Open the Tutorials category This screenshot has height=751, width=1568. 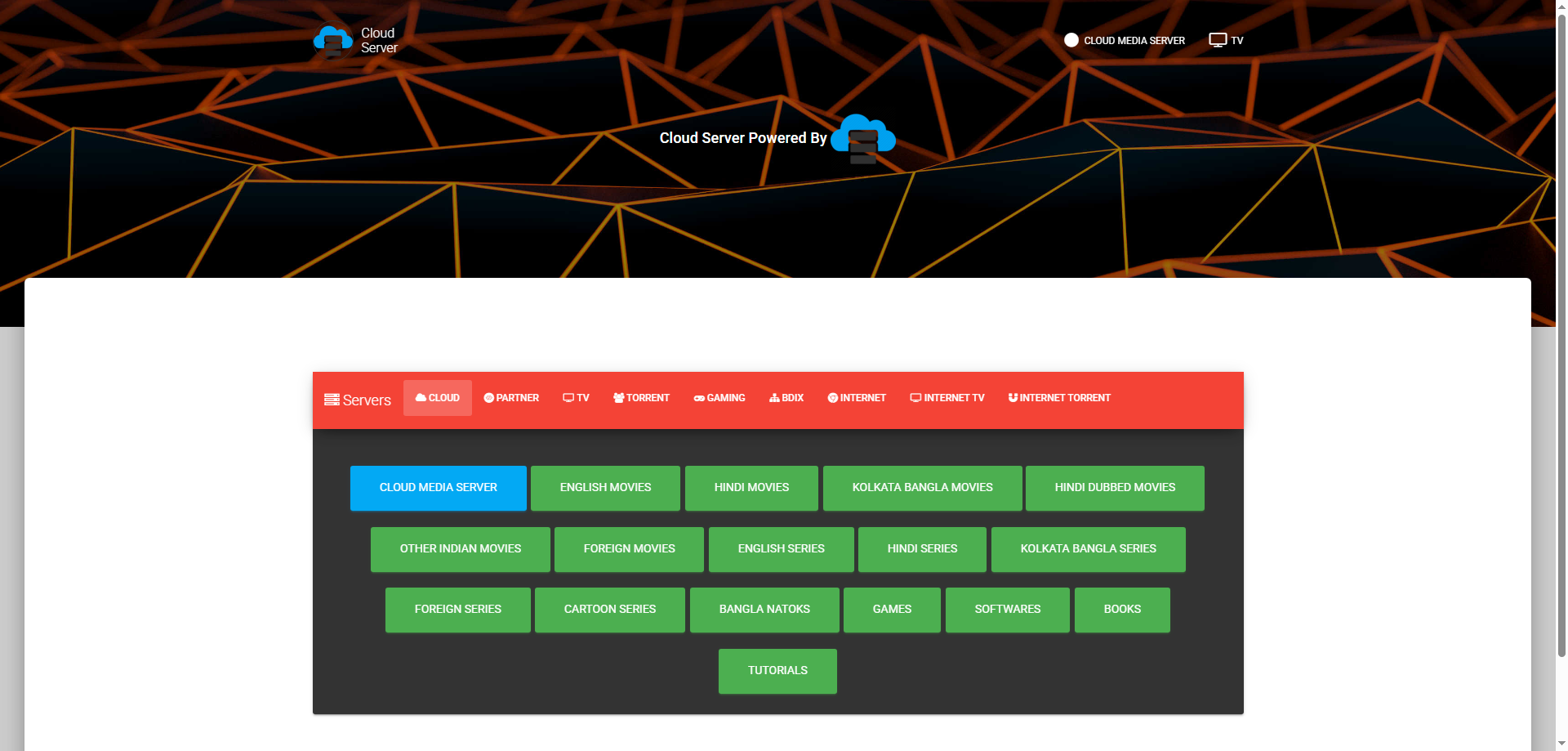click(777, 671)
